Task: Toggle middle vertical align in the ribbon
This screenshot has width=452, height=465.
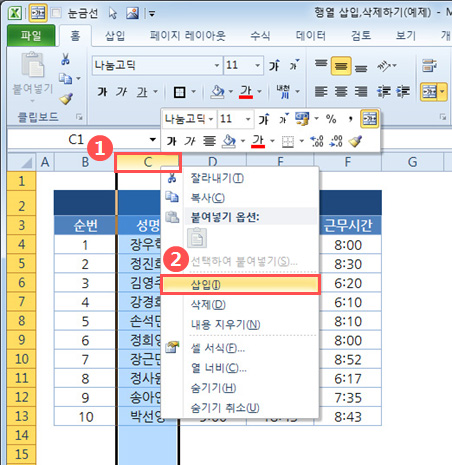Action: 341,66
